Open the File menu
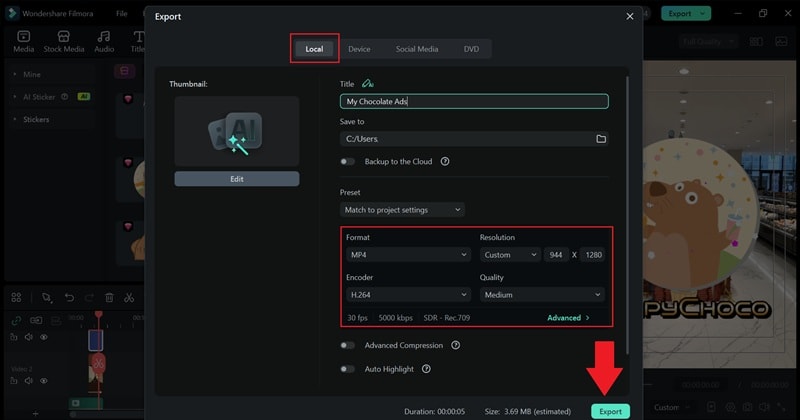 [121, 13]
